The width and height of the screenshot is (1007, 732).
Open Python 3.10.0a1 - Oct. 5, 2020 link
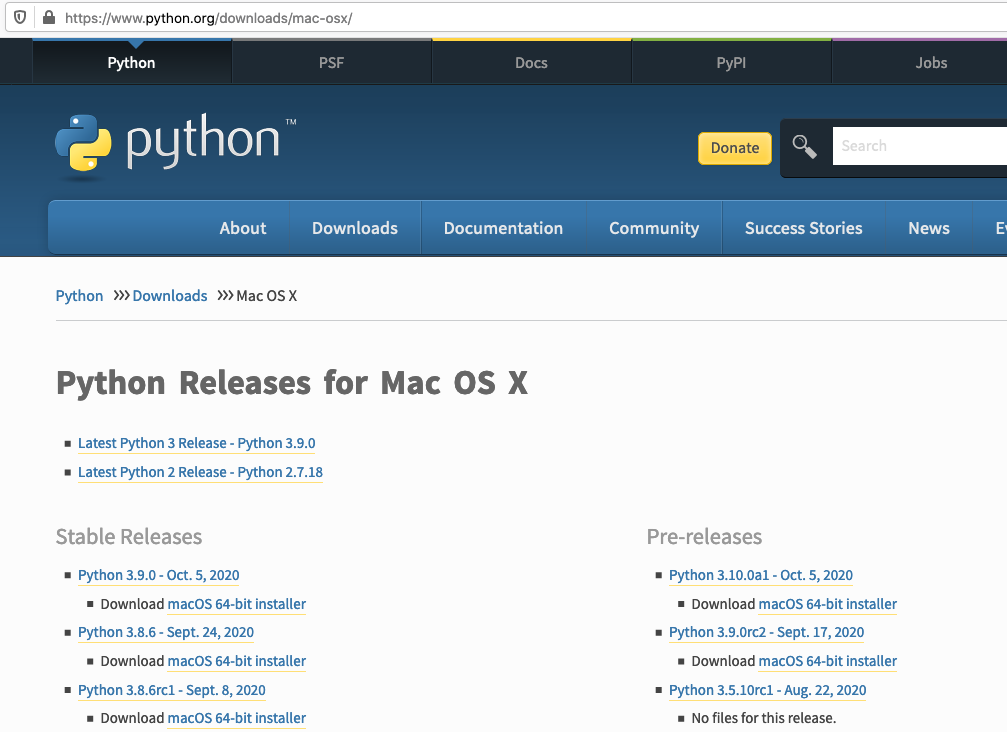click(x=760, y=575)
